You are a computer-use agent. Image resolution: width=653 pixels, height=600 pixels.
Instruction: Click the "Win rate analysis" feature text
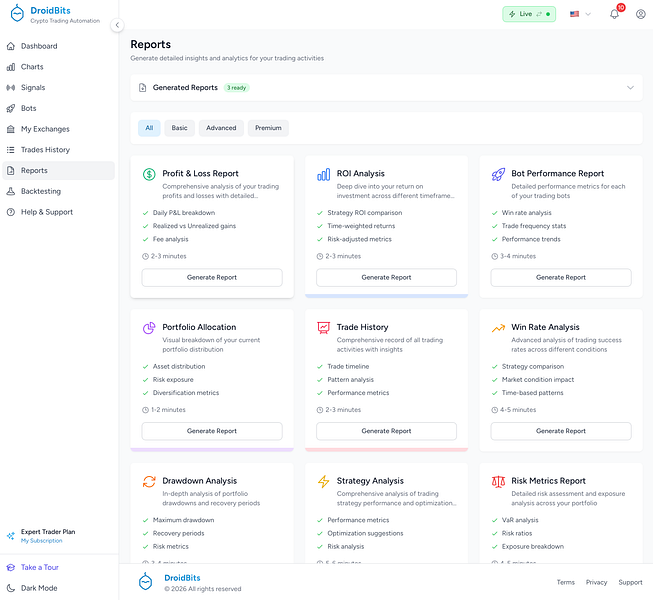pyautogui.click(x=526, y=213)
